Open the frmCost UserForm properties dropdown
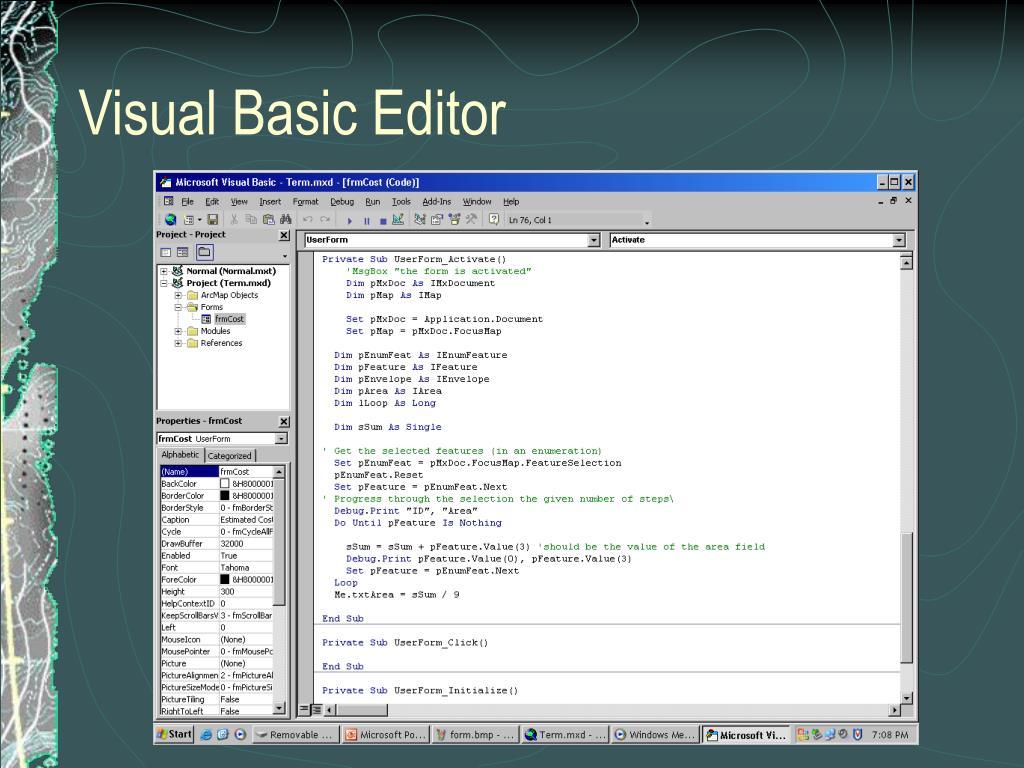1024x768 pixels. [281, 439]
